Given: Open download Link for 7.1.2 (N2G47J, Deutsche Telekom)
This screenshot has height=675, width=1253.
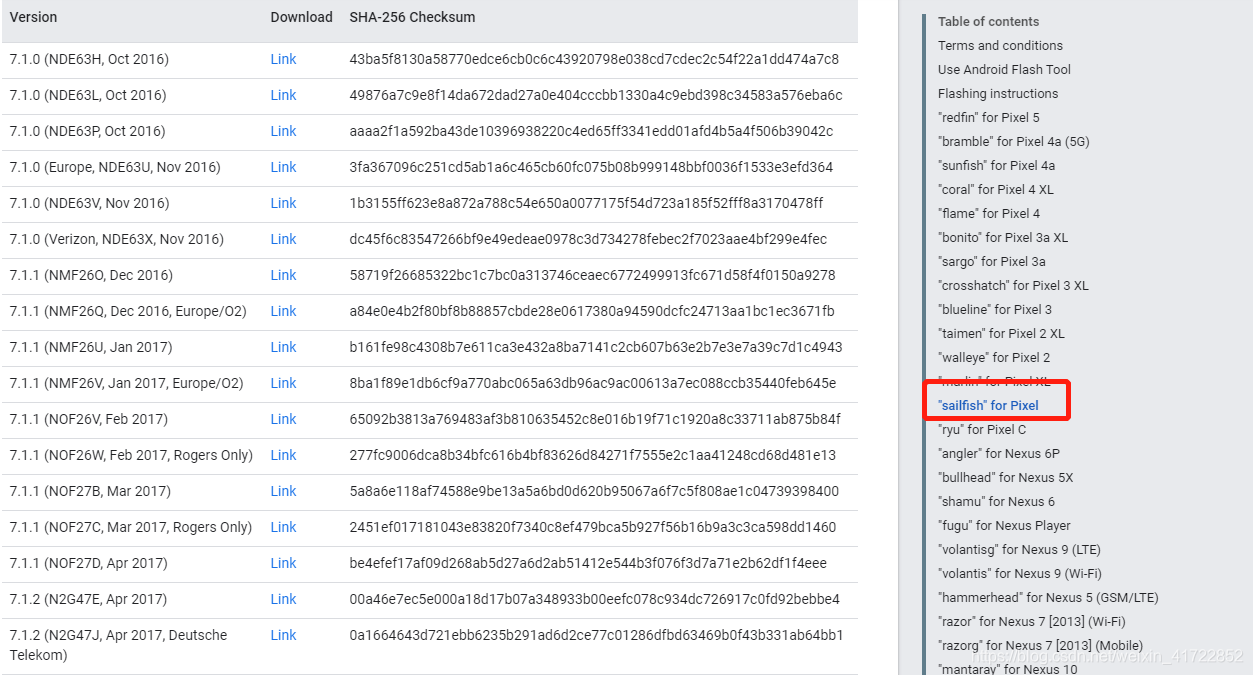Looking at the screenshot, I should (x=283, y=635).
